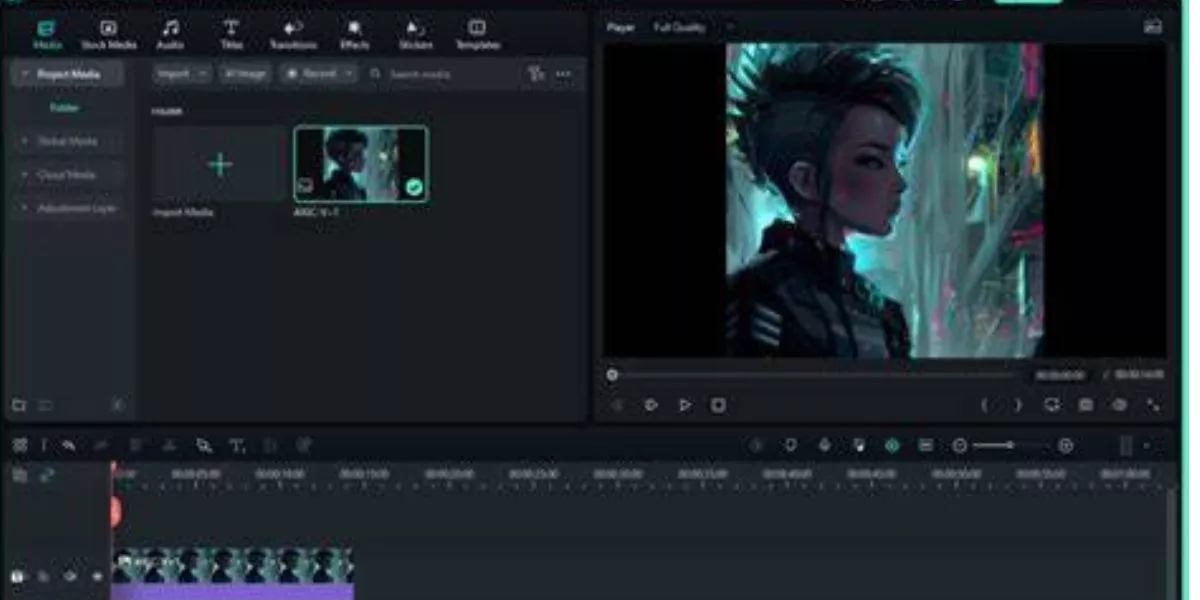Select the Folder item under Project Media
This screenshot has height=600, width=1200.
pos(65,107)
